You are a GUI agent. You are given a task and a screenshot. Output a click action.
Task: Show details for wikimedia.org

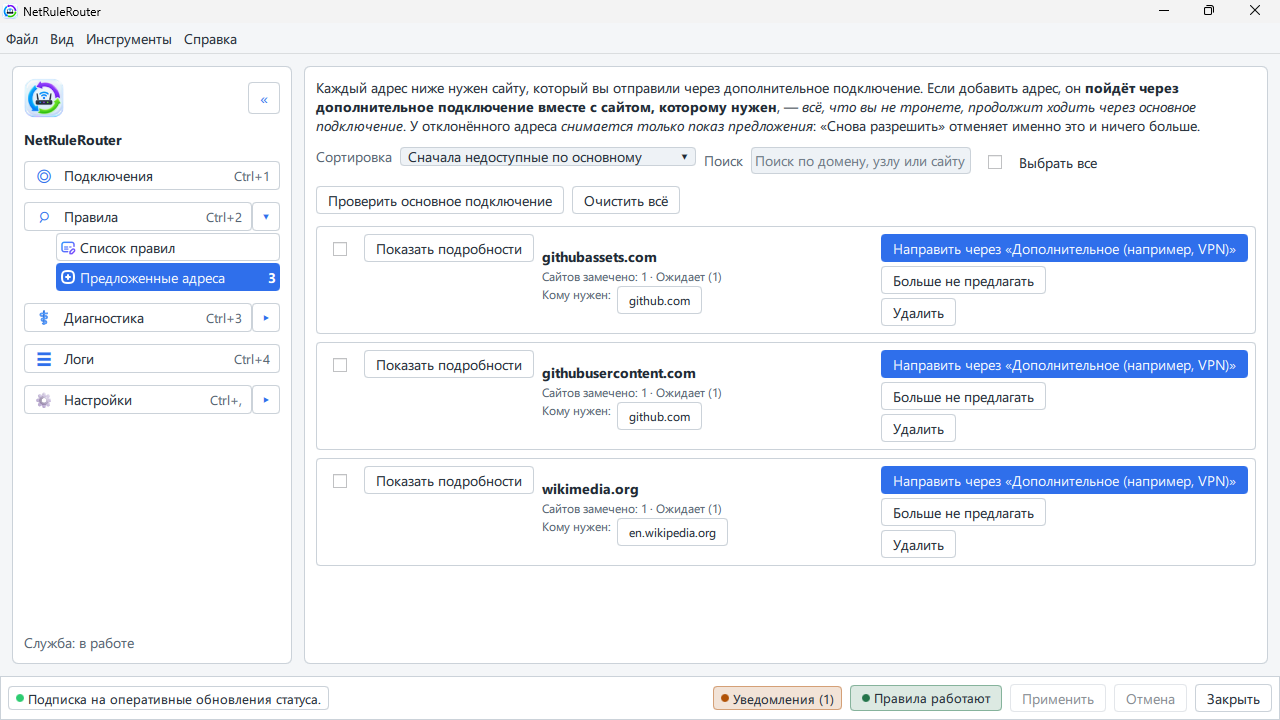click(x=449, y=481)
